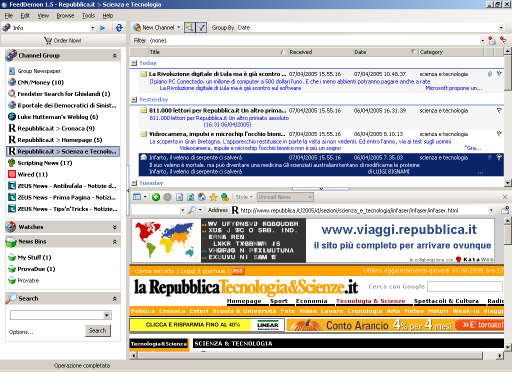Screen dimensions: 512x372
Task: Click the blue play arrow next to Info
Action: [x=103, y=28]
